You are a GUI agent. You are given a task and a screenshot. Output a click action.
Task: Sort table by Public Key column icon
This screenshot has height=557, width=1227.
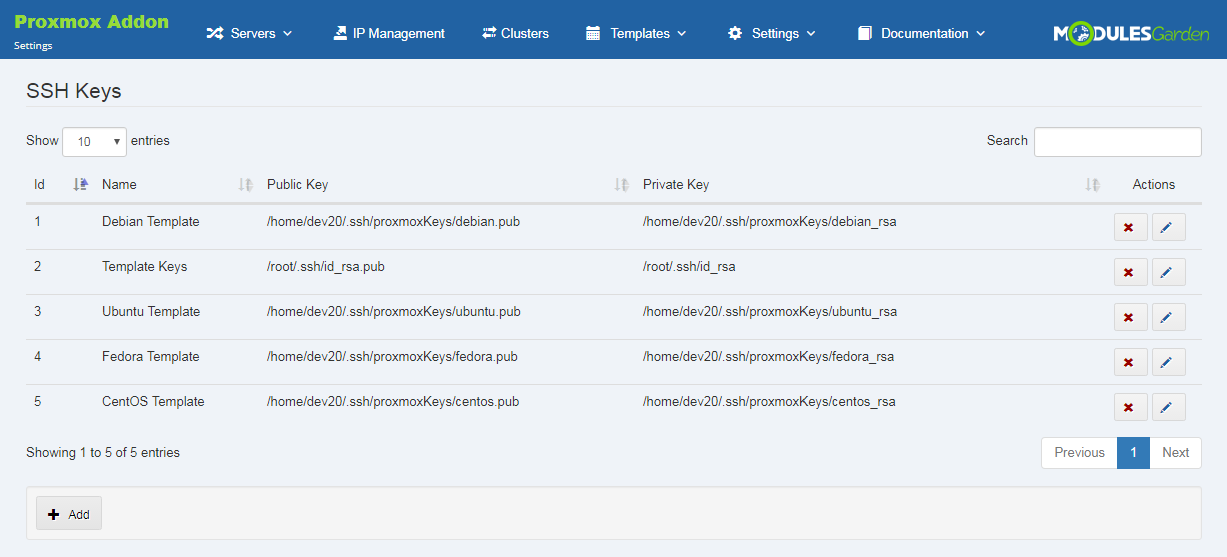pos(621,184)
